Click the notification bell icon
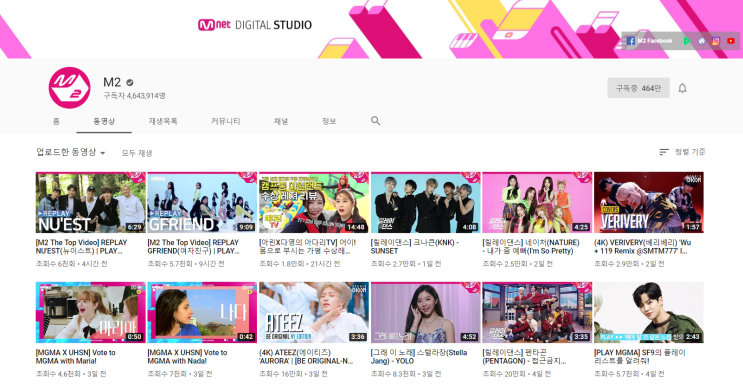The height and width of the screenshot is (384, 743). [682, 88]
